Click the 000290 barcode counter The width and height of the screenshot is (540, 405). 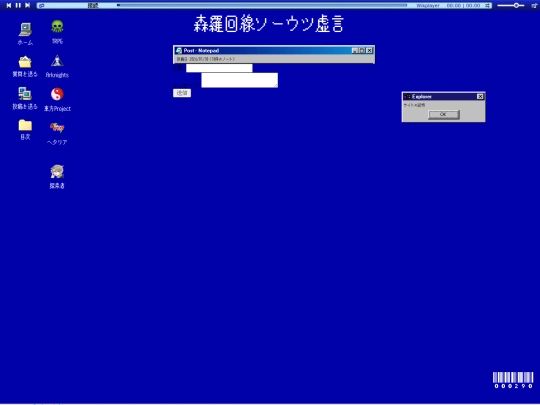(x=513, y=380)
